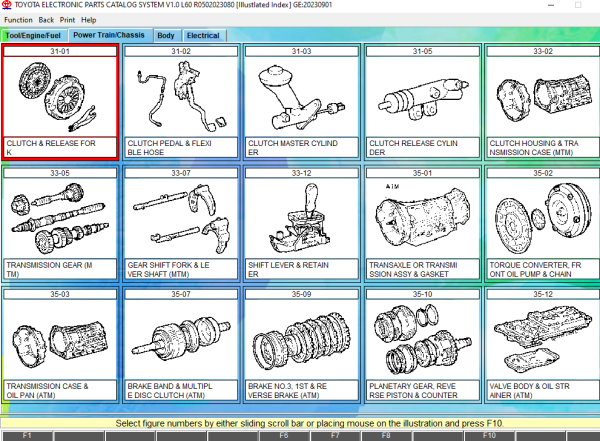Image resolution: width=600 pixels, height=441 pixels.
Task: Click the 'CLUTCH RELEASE CYLINDER' caption
Action: coord(422,147)
